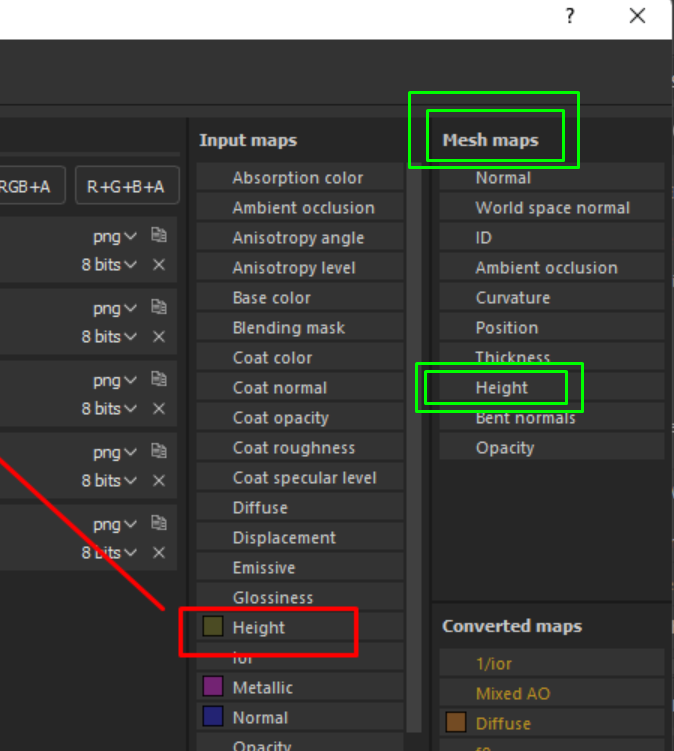Screen dimensions: 674x751
Task: Select Curvature in the Mesh maps list
Action: tap(512, 298)
